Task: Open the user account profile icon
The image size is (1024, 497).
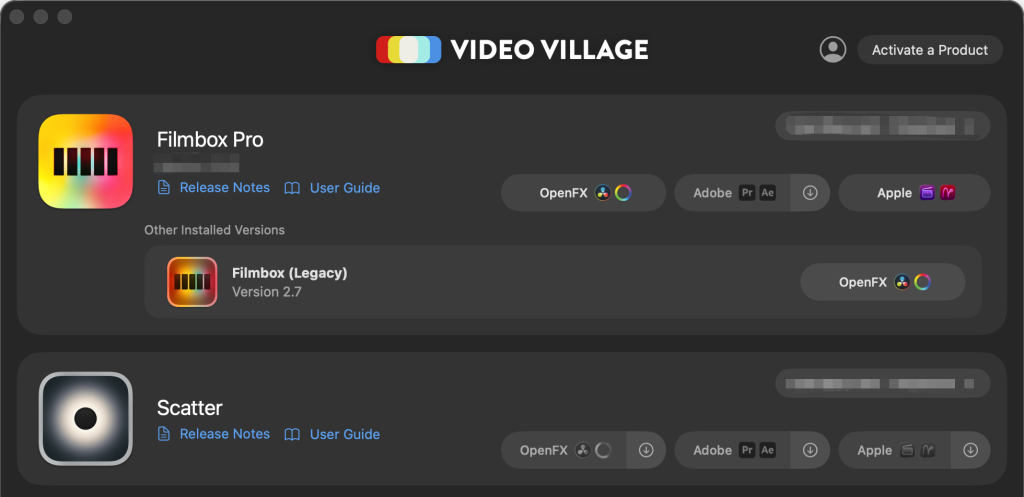Action: click(x=833, y=50)
